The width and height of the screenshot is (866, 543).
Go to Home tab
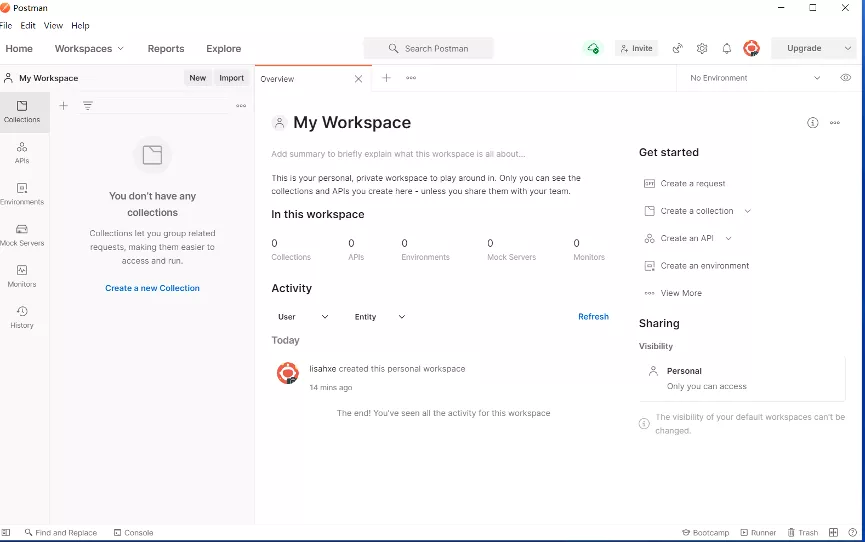point(19,49)
